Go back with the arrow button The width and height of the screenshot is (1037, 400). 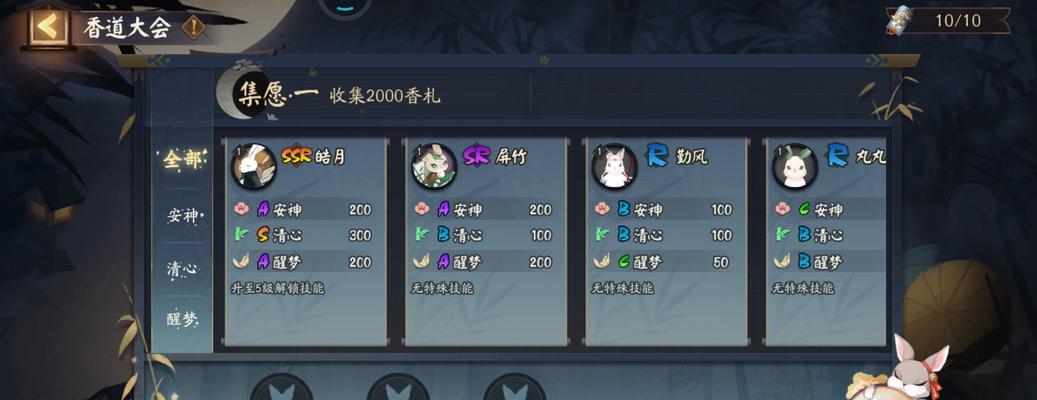[x=48, y=27]
